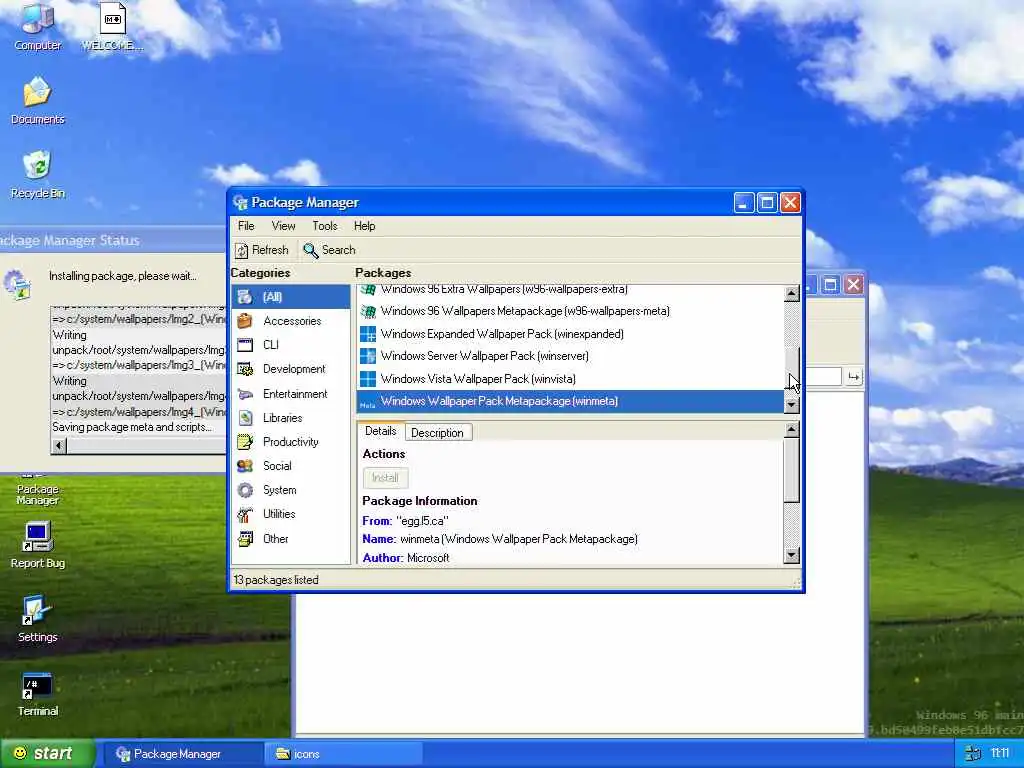The height and width of the screenshot is (768, 1024).
Task: Select the Utilities category
Action: click(x=291, y=514)
